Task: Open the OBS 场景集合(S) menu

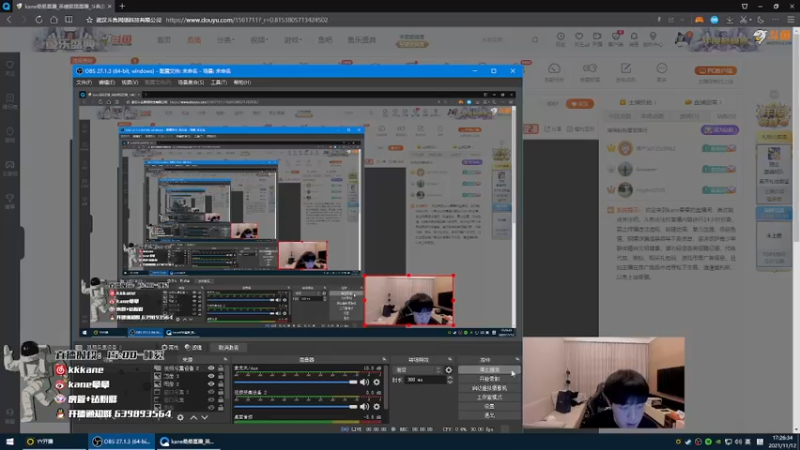Action: tap(190, 82)
